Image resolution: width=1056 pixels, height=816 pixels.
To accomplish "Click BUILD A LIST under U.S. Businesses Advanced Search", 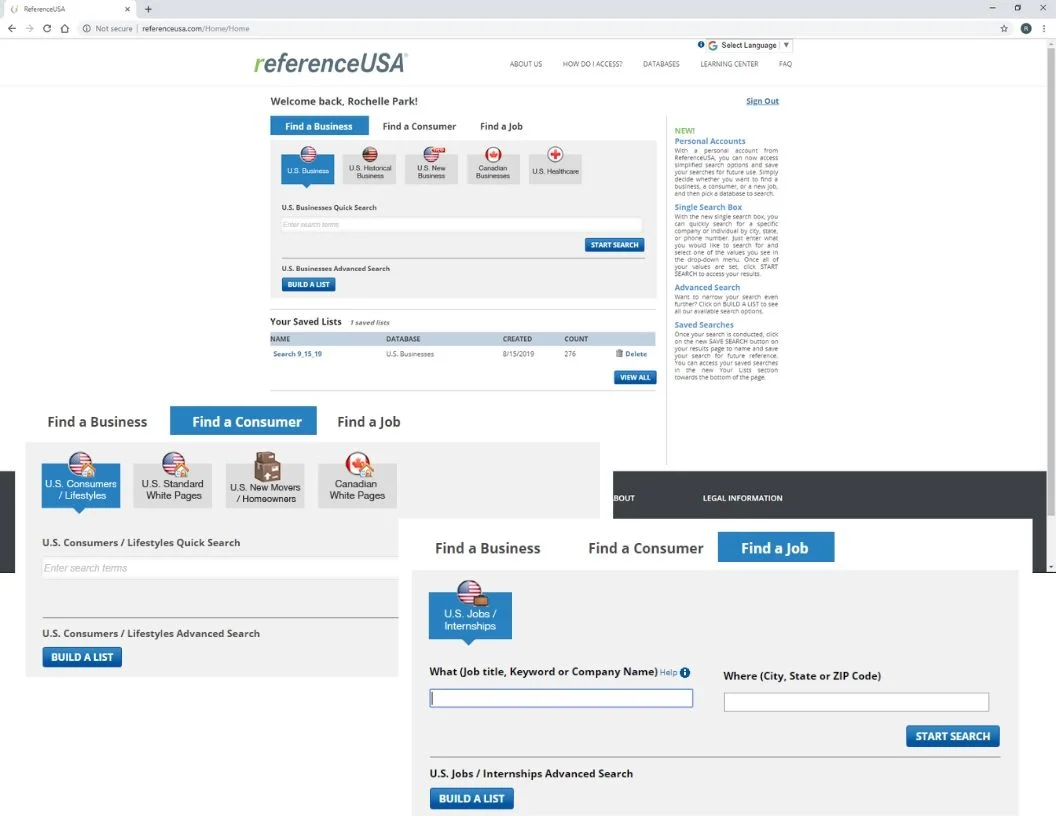I will pos(308,284).
